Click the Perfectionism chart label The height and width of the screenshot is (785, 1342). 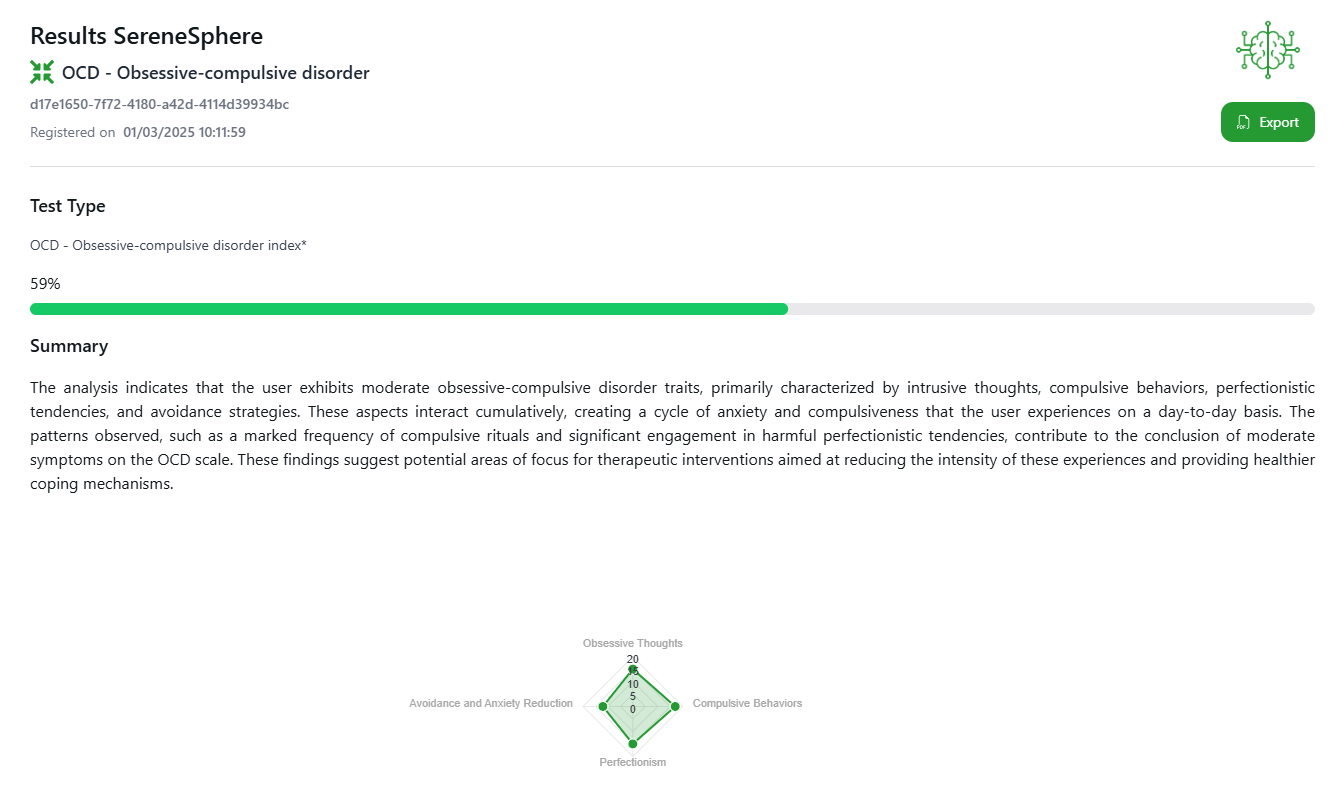pyautogui.click(x=632, y=762)
